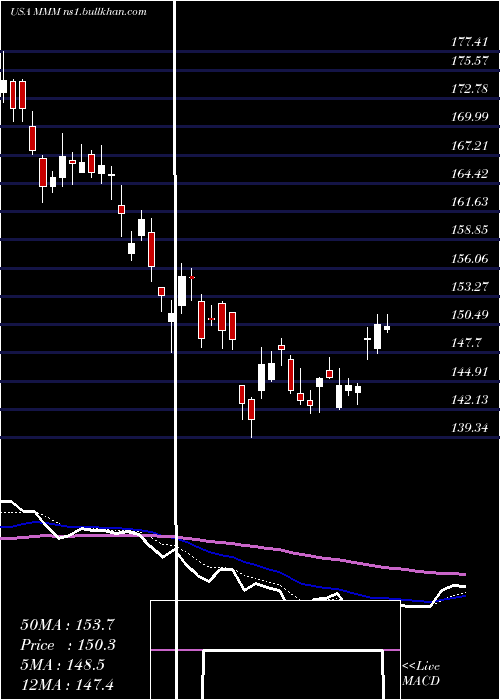The image size is (500, 700).
Task: Click the 153.27 price level label
Action: (x=469, y=287)
